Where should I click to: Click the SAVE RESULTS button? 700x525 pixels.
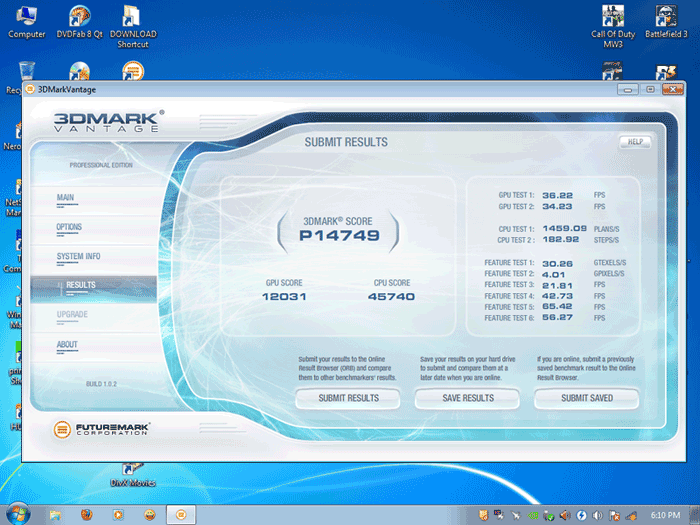pos(467,398)
